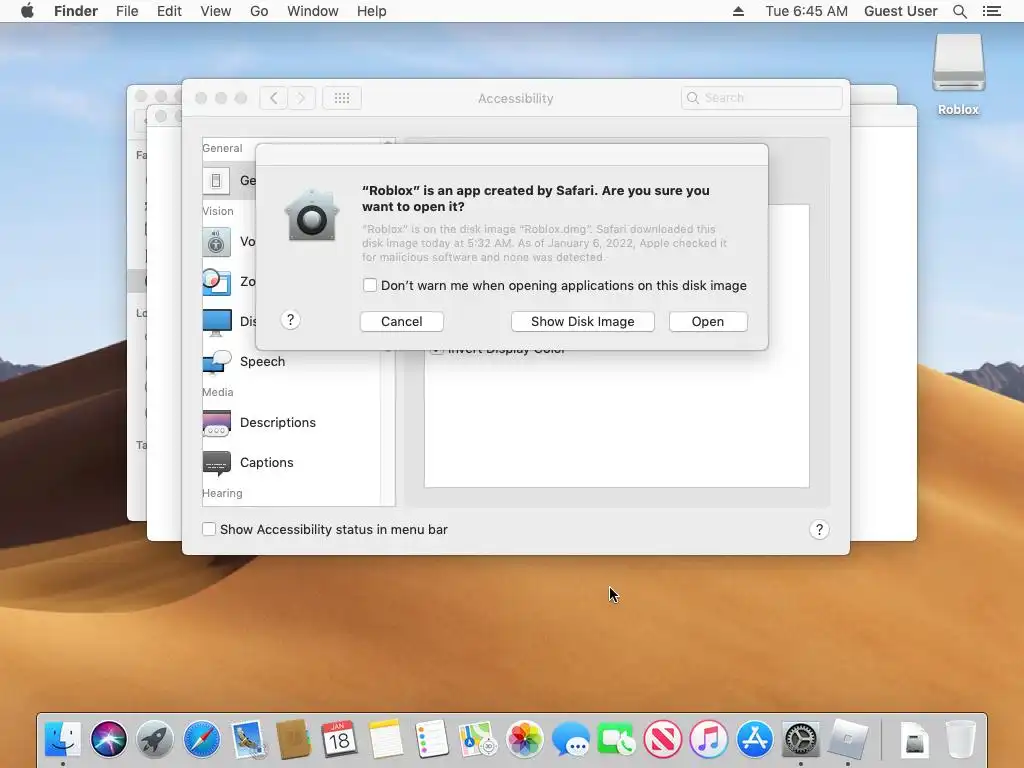
Task: Toggle Show Accessibility status in menu bar
Action: (x=209, y=529)
